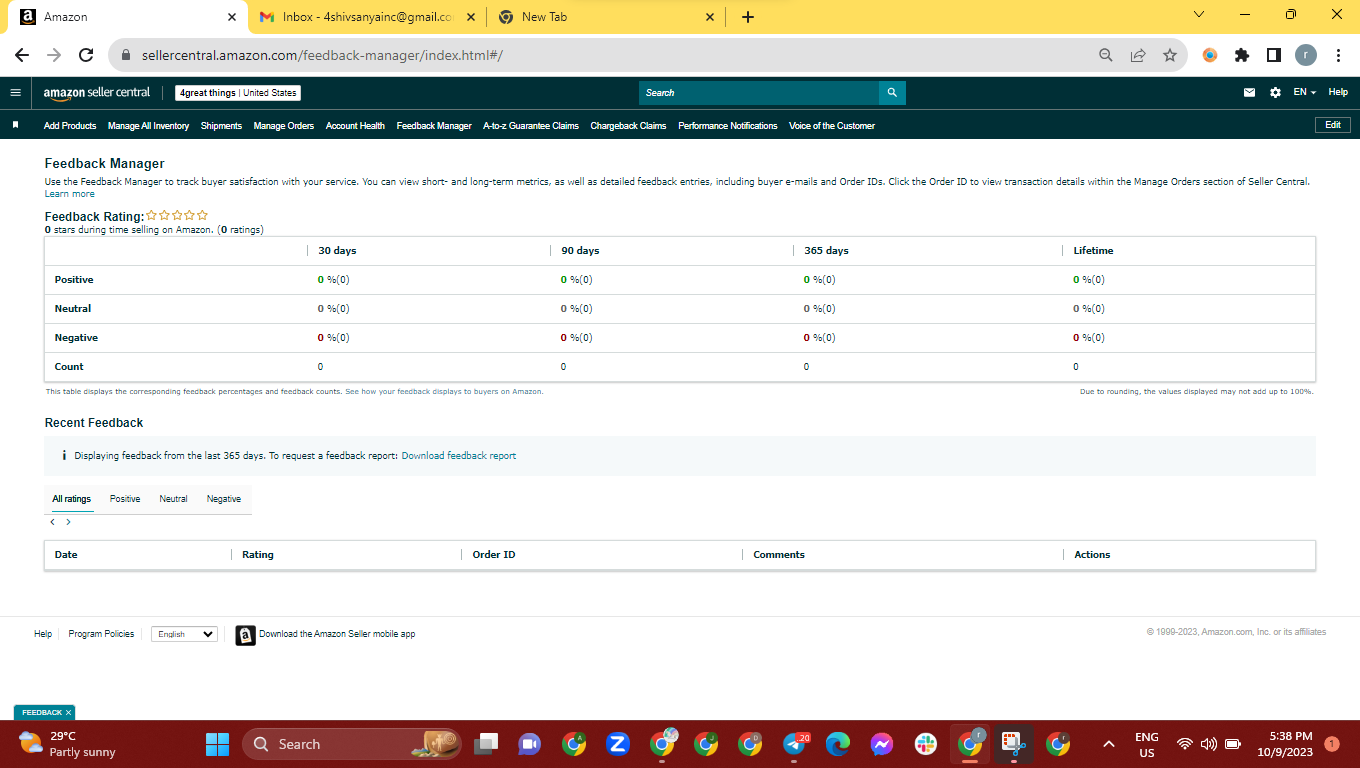The height and width of the screenshot is (768, 1360).
Task: Click the Edit button in the navigation bar
Action: [1333, 125]
